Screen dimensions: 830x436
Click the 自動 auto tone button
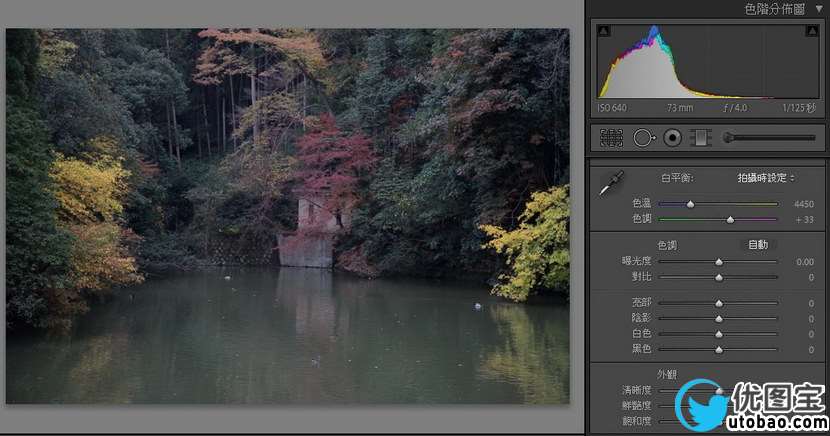point(758,245)
